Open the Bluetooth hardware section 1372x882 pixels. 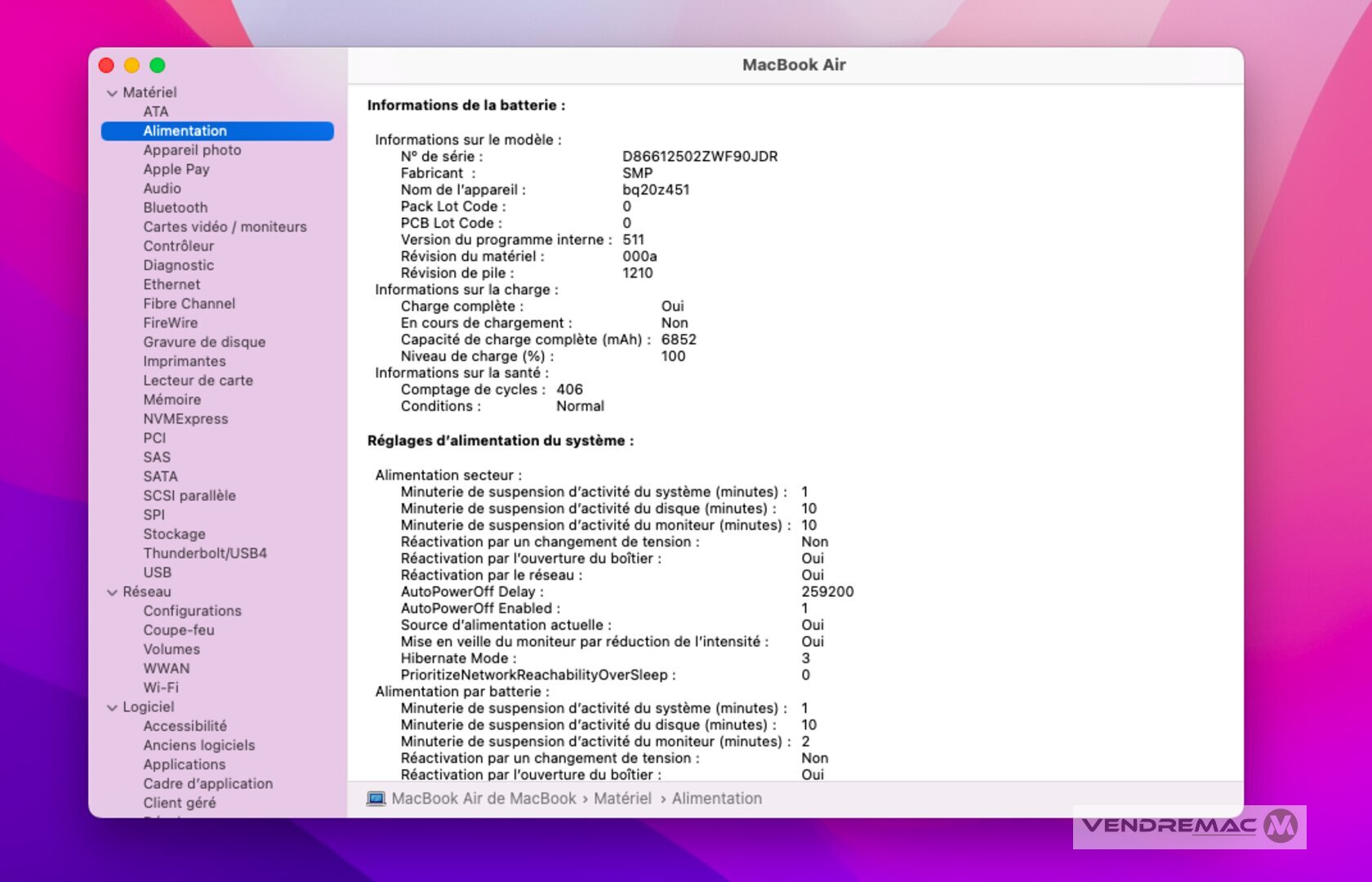176,207
